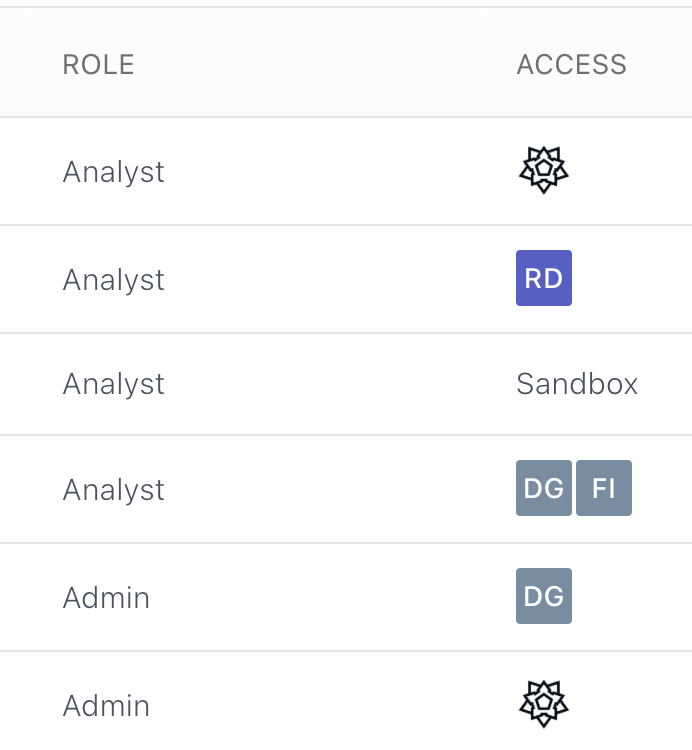692x750 pixels.
Task: Click Analyst role text beside the RD badge
Action: tap(113, 280)
